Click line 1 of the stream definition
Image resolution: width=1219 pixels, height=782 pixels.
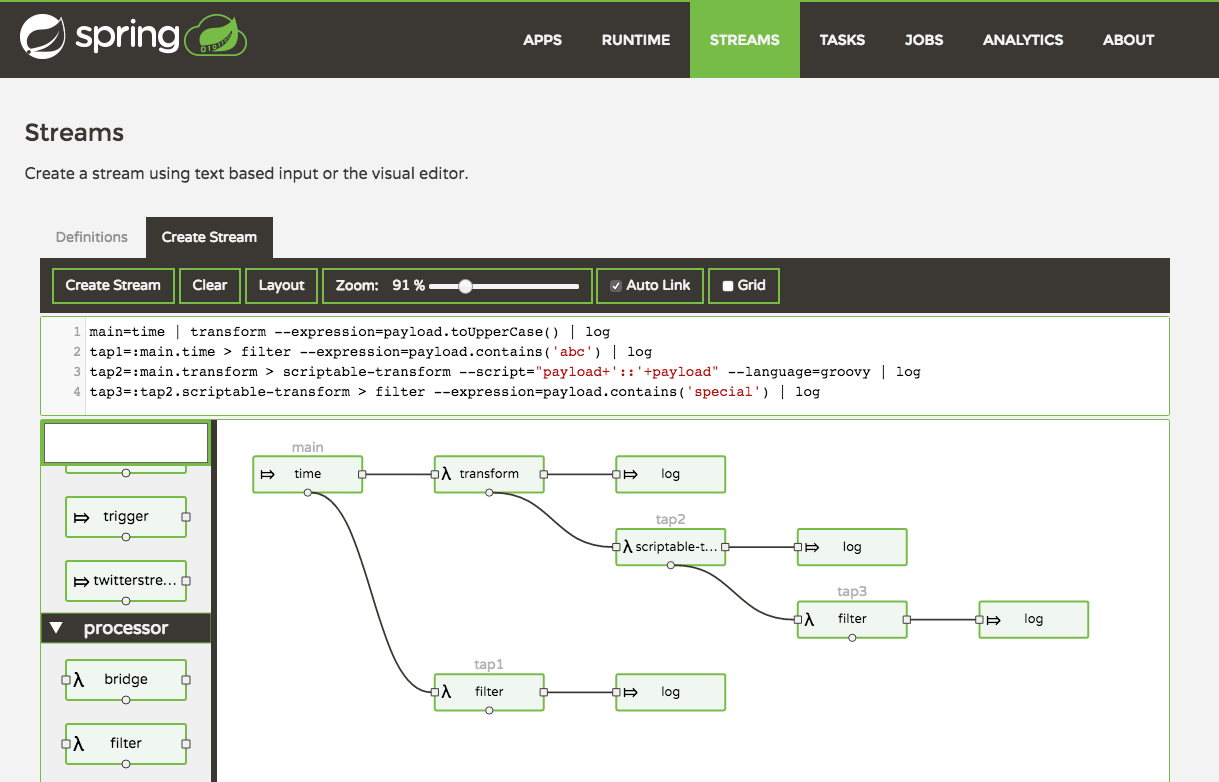pyautogui.click(x=350, y=332)
